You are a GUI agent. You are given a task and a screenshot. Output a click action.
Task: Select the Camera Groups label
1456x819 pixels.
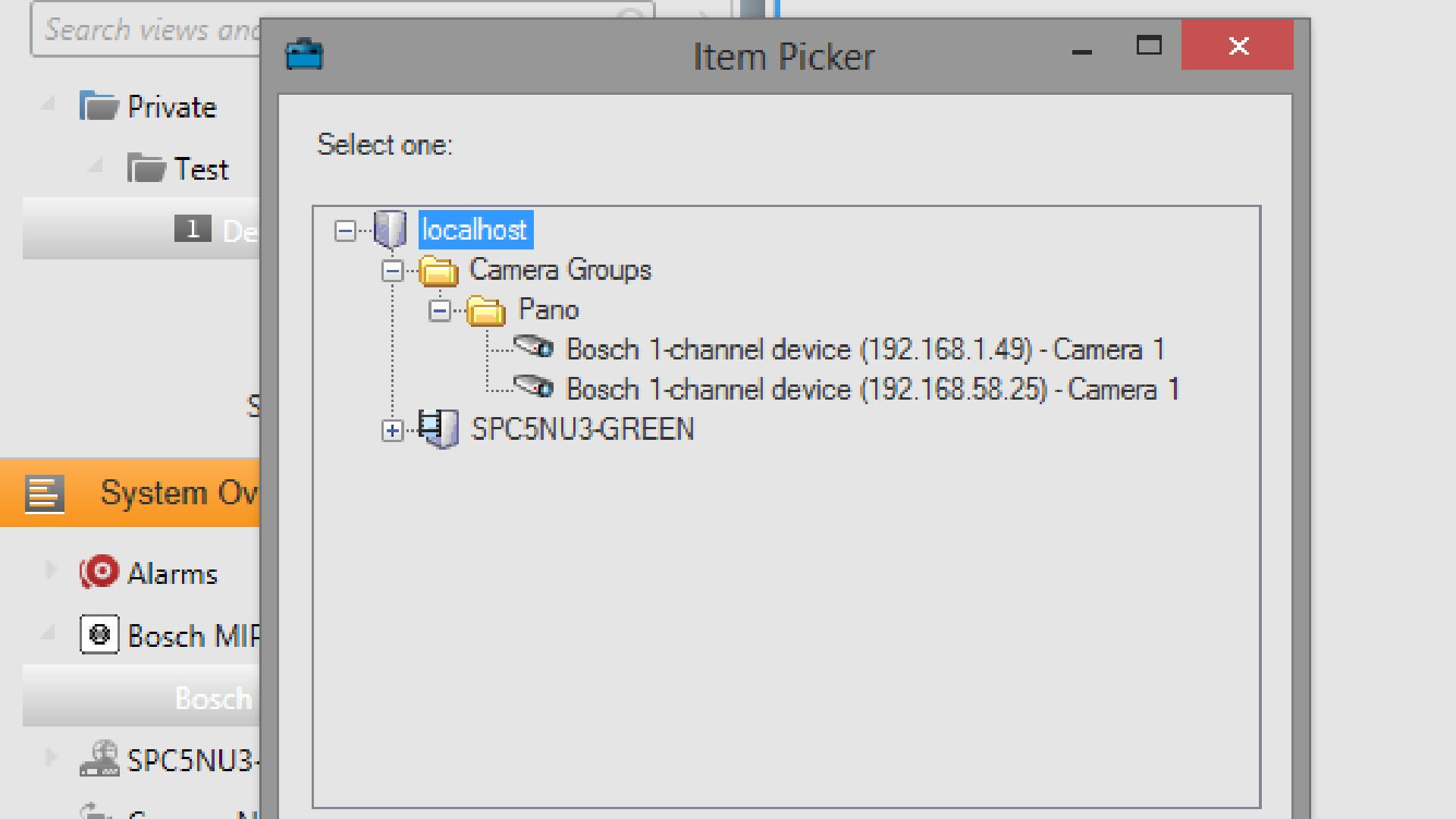560,270
